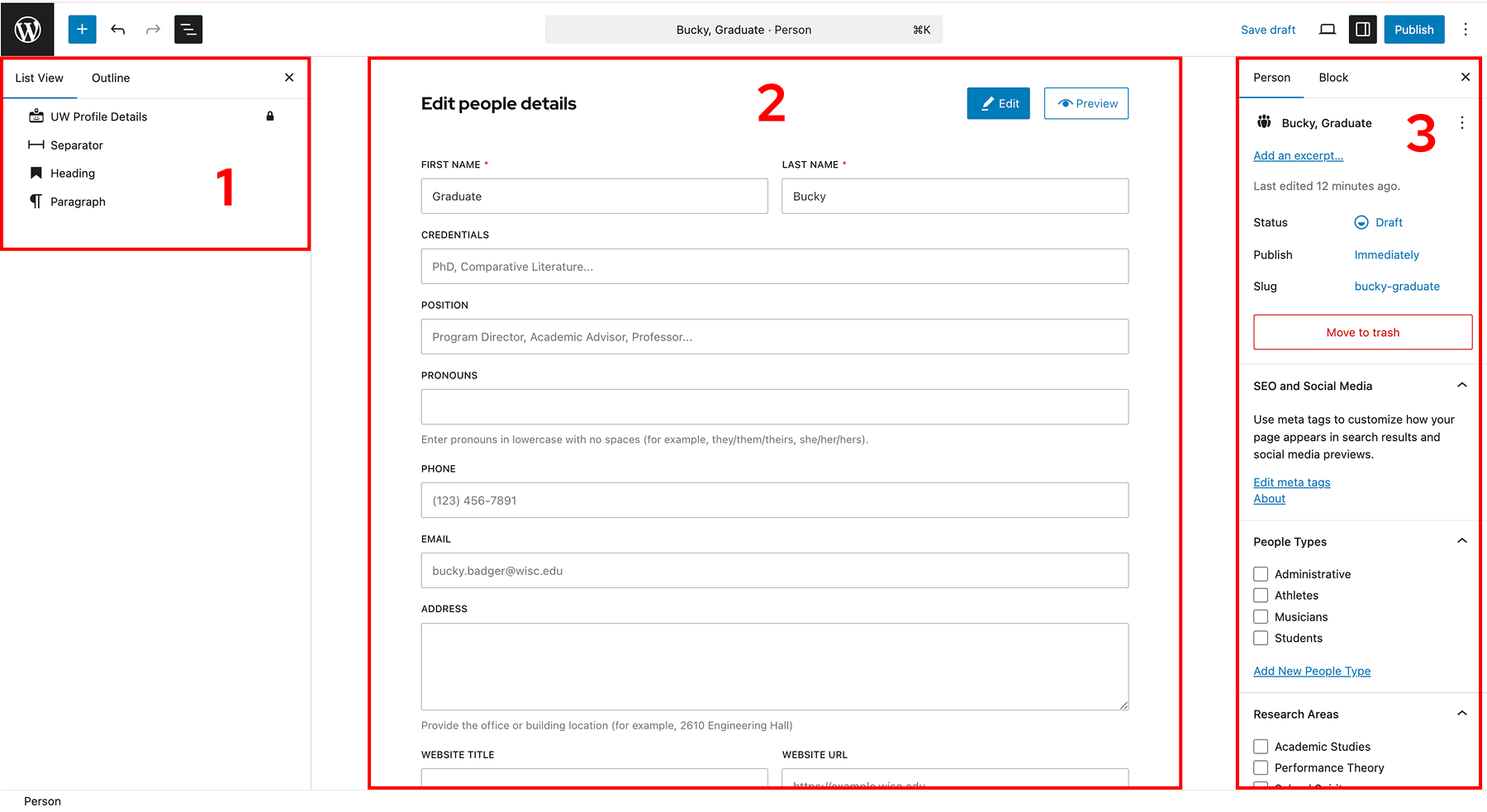Open the top toolbar options menu
1487x812 pixels.
1465,30
